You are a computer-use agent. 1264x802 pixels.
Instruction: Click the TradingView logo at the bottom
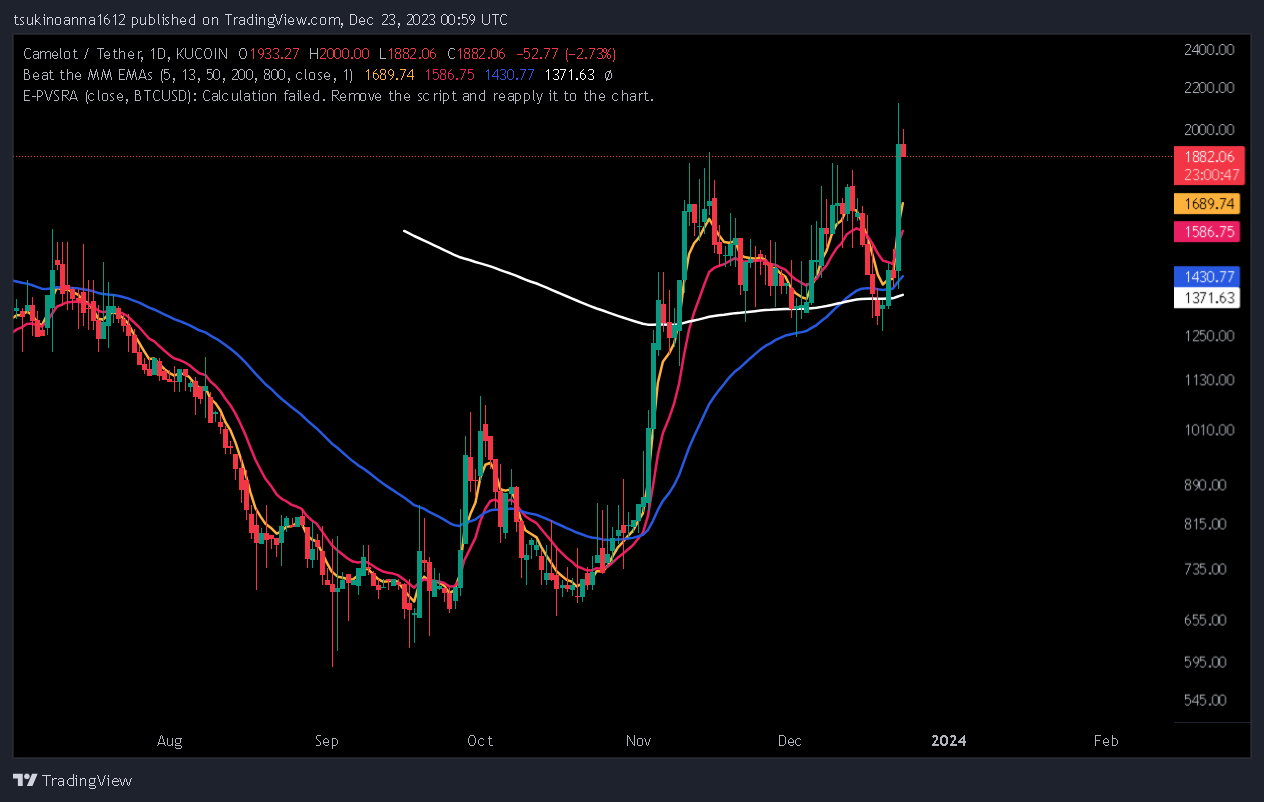[x=72, y=780]
